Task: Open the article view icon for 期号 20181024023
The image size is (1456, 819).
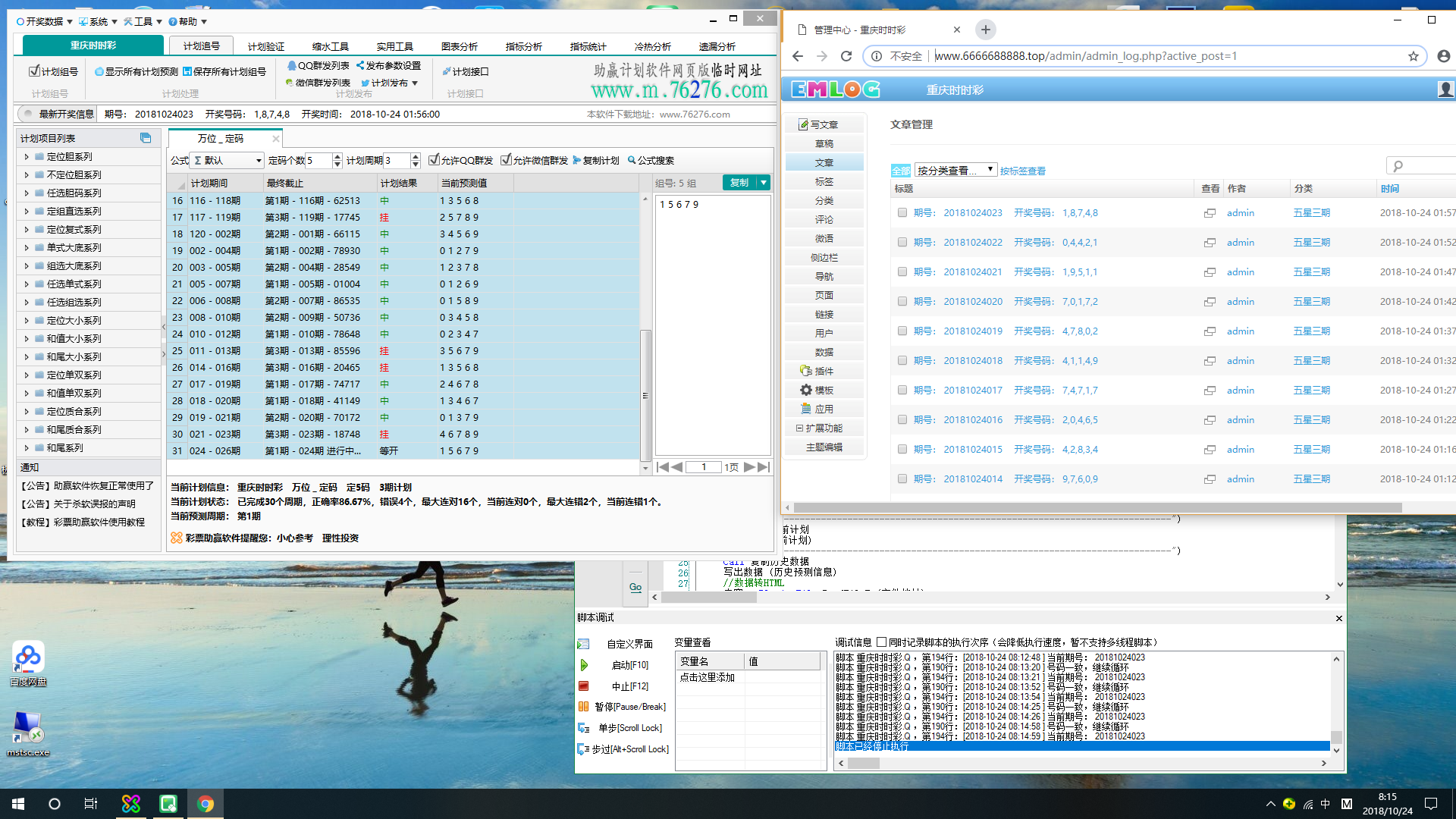Action: [1210, 213]
